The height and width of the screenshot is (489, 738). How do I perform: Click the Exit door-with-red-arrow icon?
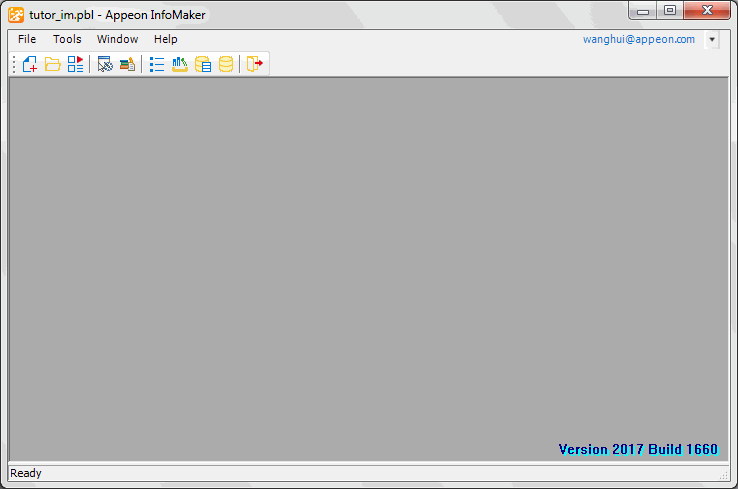pyautogui.click(x=255, y=64)
